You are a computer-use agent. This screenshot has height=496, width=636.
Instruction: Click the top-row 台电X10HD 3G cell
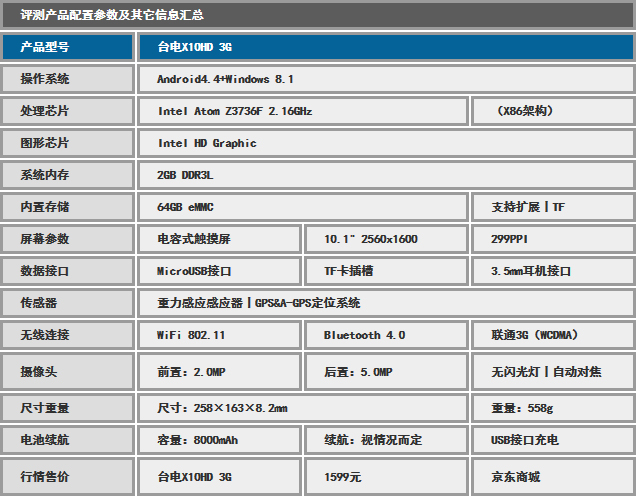(x=386, y=47)
